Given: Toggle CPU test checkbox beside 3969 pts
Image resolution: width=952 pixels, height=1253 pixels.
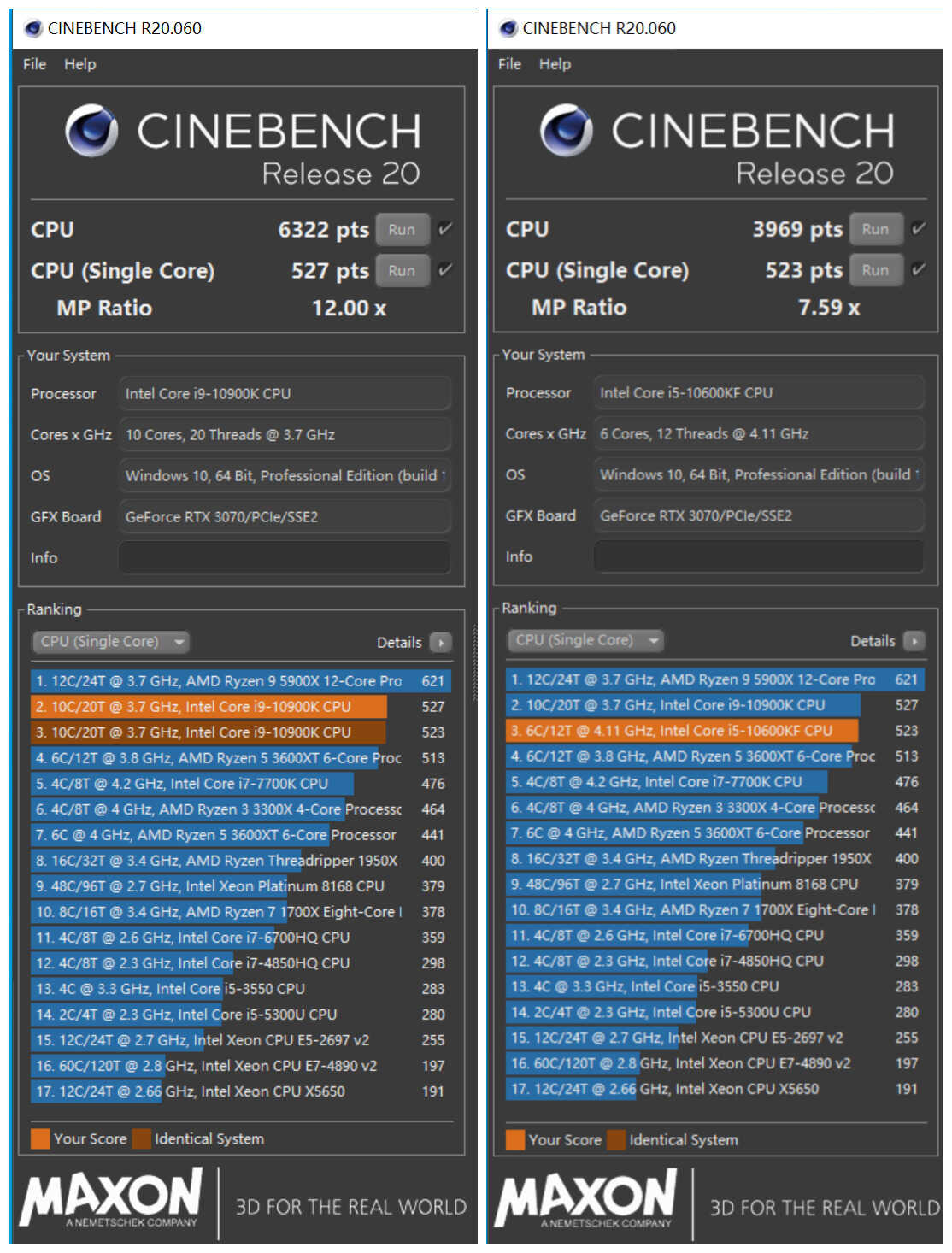Looking at the screenshot, I should click(919, 228).
